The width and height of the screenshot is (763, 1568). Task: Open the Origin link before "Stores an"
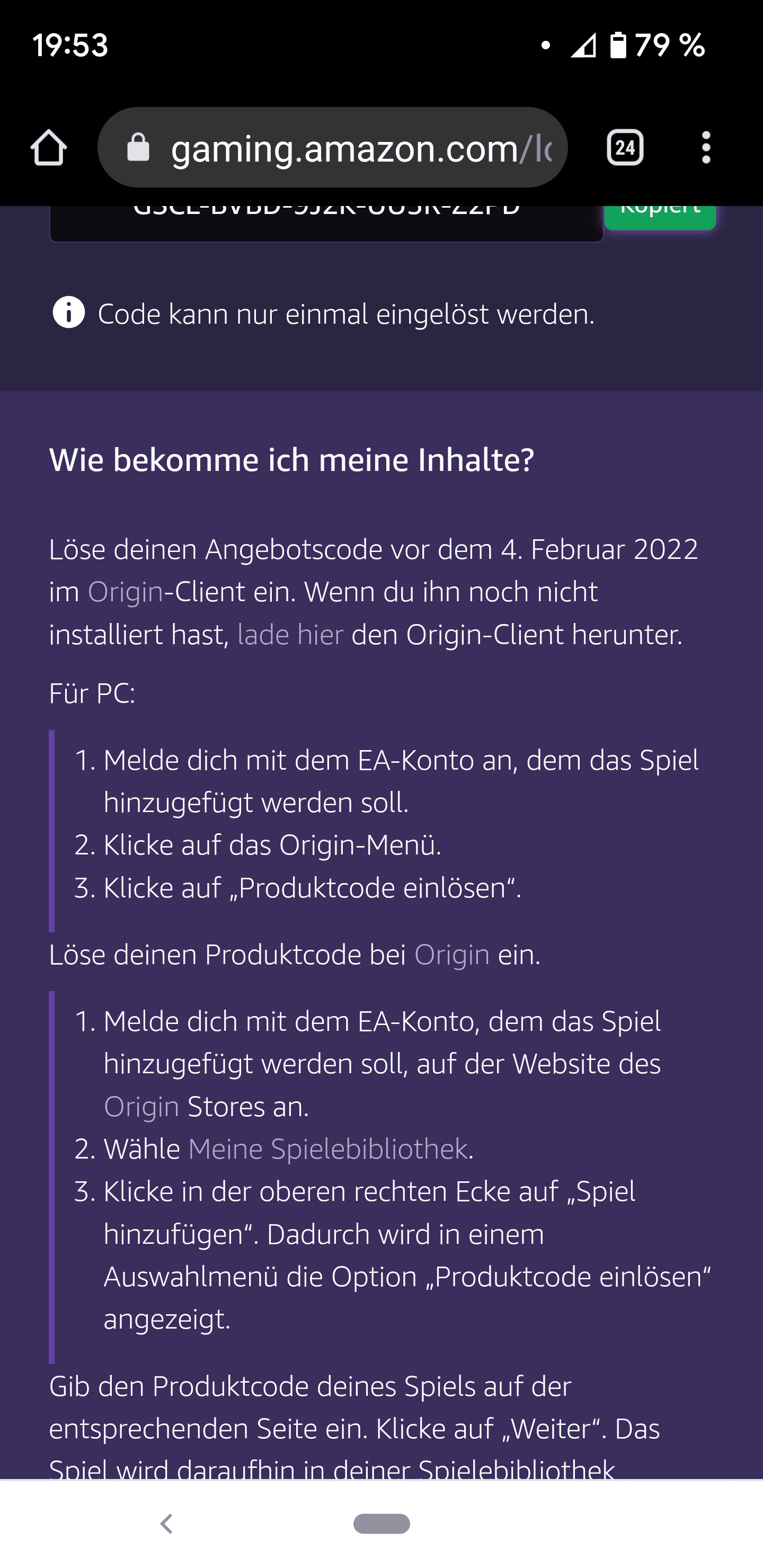click(x=141, y=1107)
